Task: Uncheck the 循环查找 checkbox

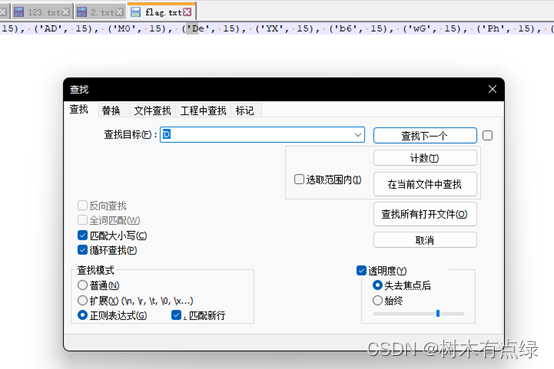Action: 82,250
